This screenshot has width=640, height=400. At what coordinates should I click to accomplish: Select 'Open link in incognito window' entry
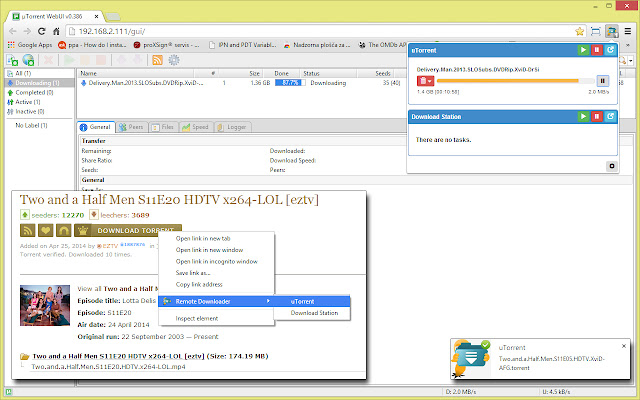216,261
